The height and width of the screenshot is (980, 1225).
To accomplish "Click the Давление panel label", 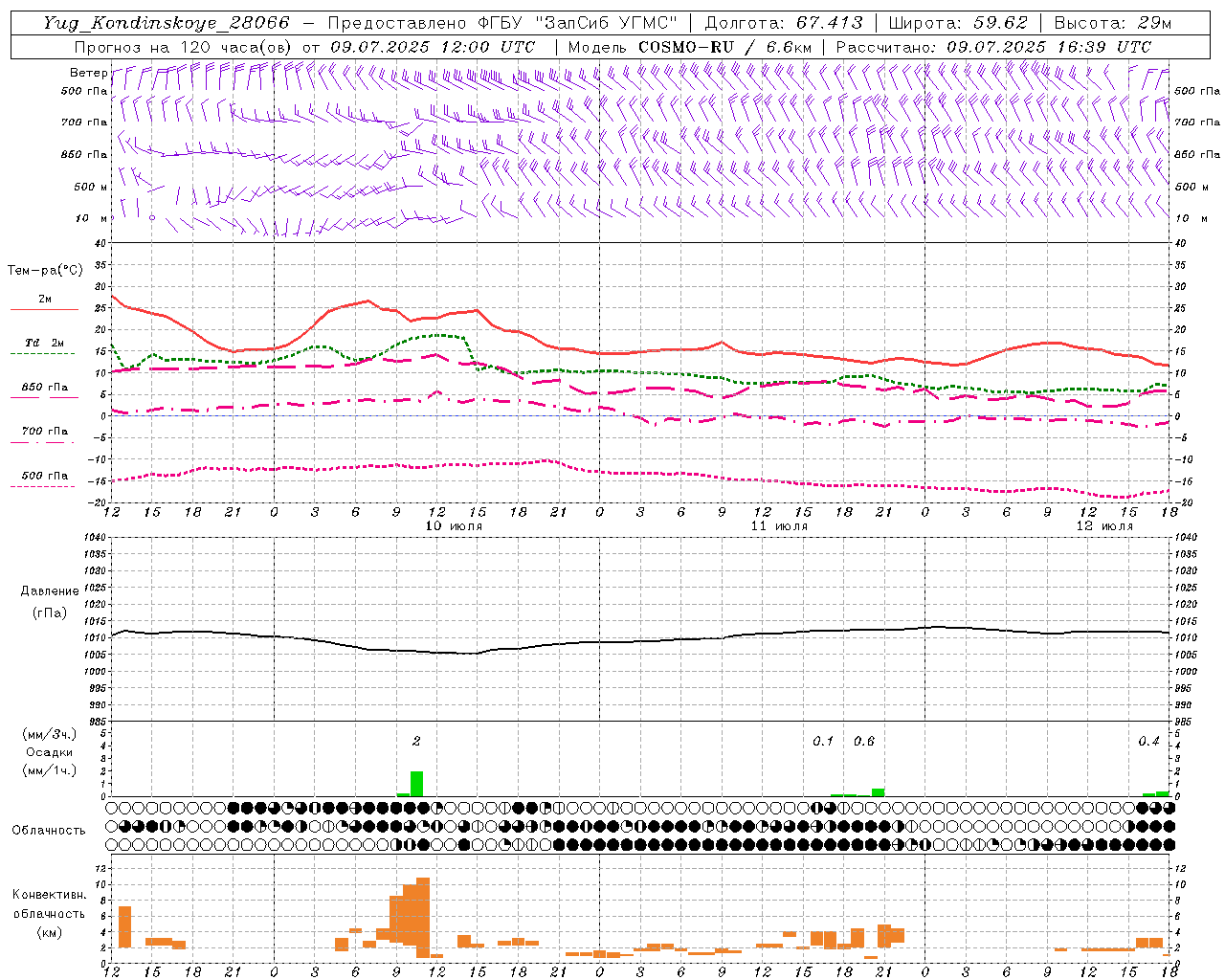I will (x=49, y=591).
